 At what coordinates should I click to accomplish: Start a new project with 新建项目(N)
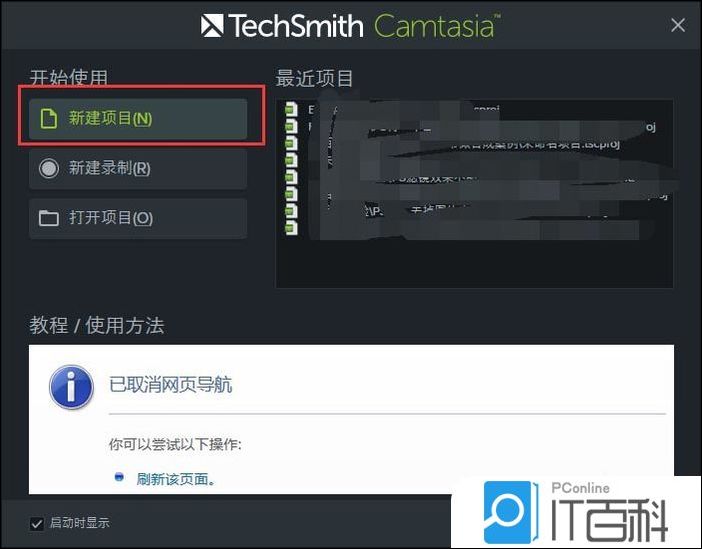pyautogui.click(x=138, y=119)
